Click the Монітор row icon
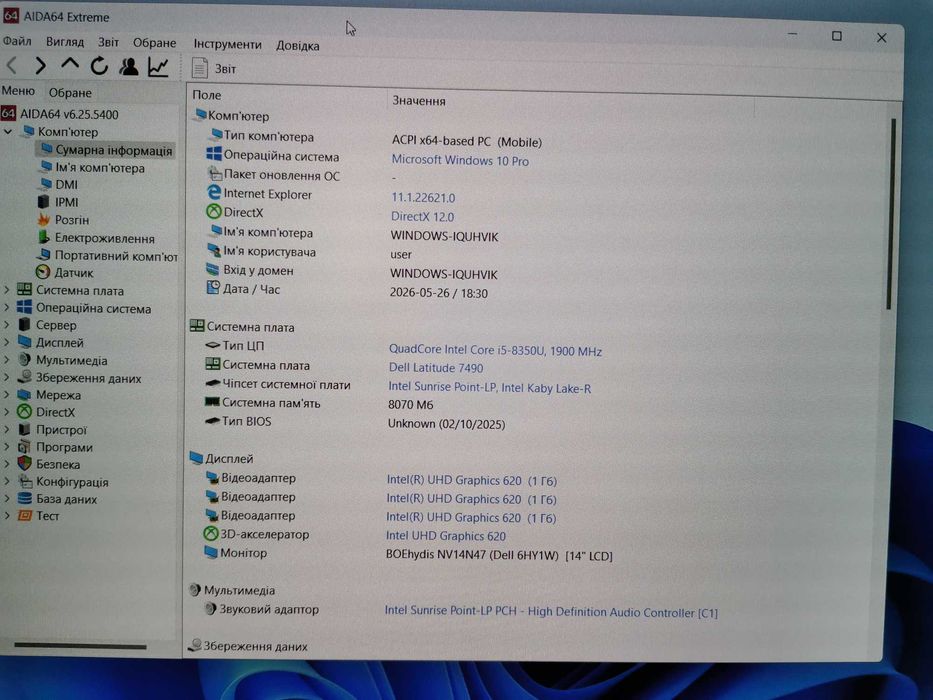The image size is (933, 700). 210,552
